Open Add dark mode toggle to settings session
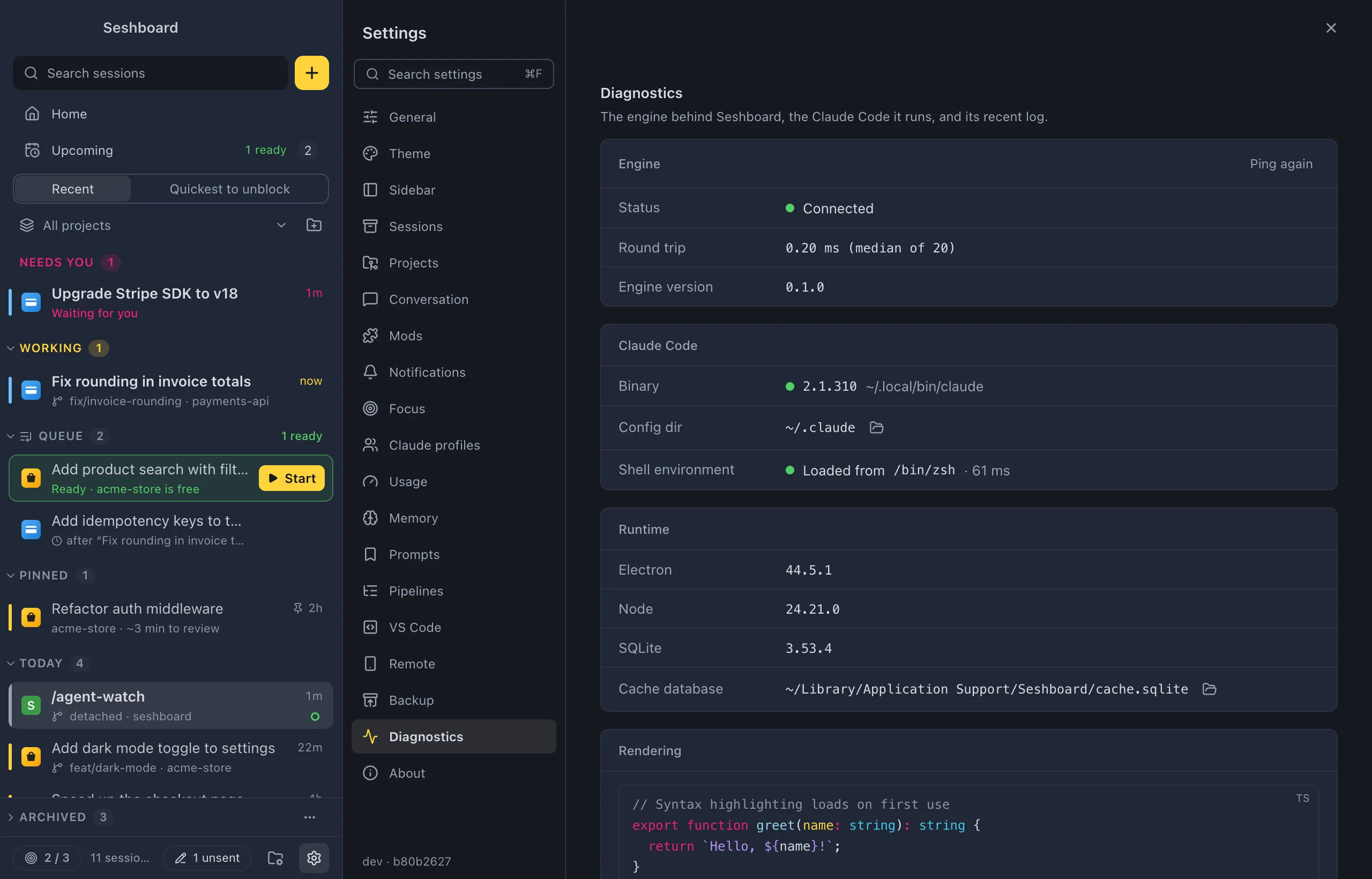The image size is (1372, 879). coord(170,757)
